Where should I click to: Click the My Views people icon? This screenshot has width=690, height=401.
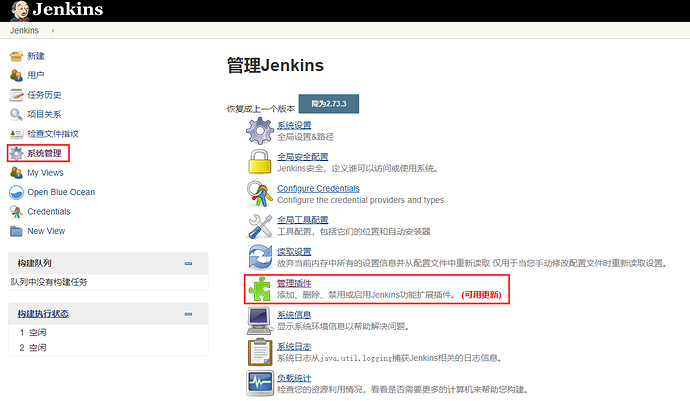16,173
